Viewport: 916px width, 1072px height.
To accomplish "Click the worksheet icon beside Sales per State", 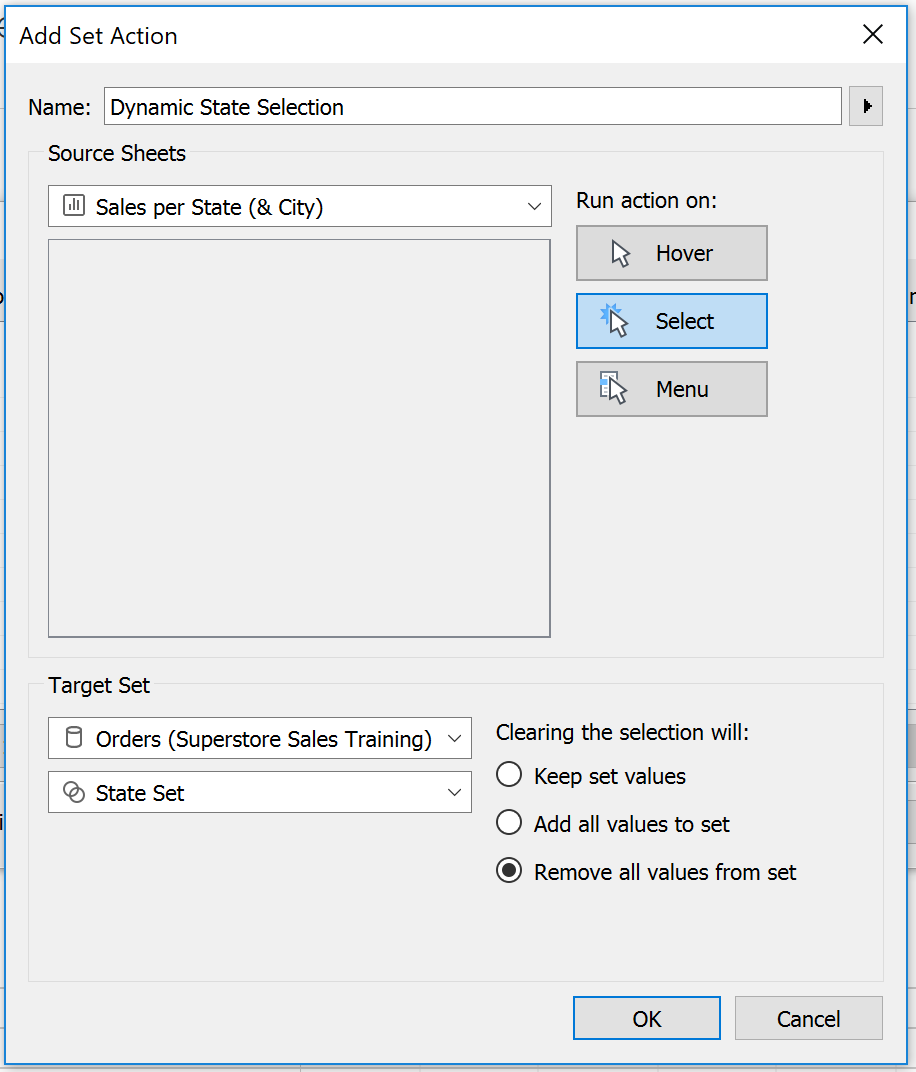I will pyautogui.click(x=74, y=205).
